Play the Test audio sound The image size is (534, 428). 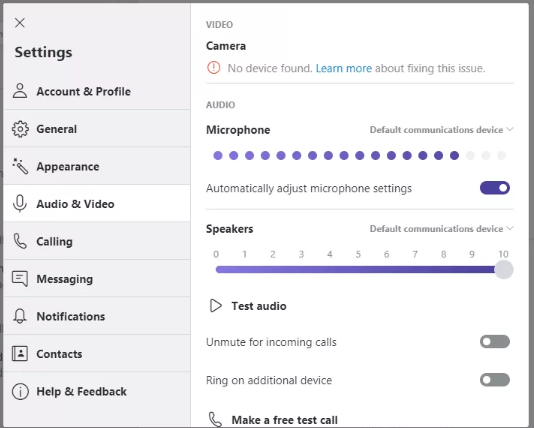coord(248,306)
